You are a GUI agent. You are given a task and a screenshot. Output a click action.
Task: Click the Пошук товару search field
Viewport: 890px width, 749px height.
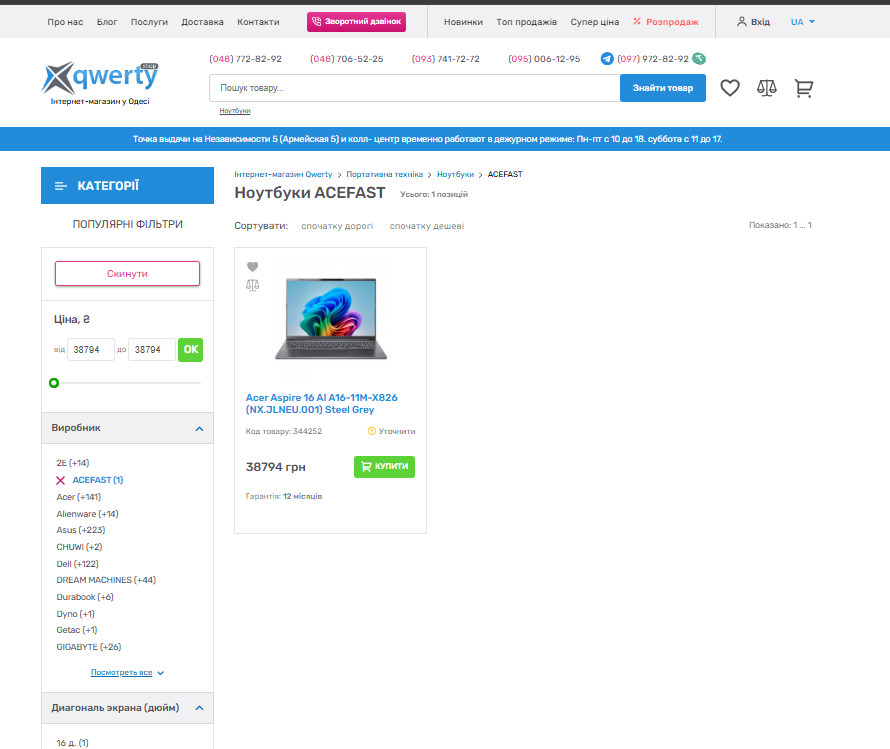pos(414,88)
